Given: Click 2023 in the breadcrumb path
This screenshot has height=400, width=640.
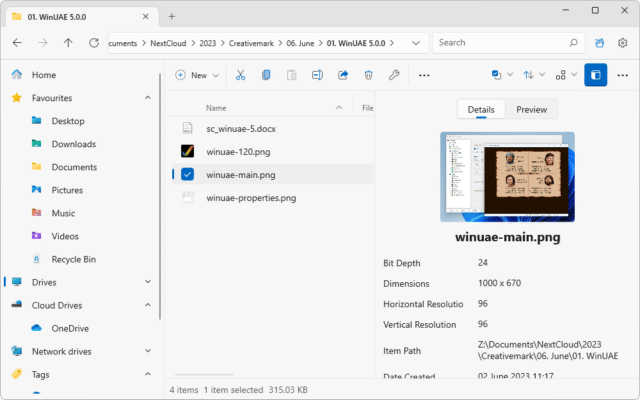Looking at the screenshot, I should point(208,43).
